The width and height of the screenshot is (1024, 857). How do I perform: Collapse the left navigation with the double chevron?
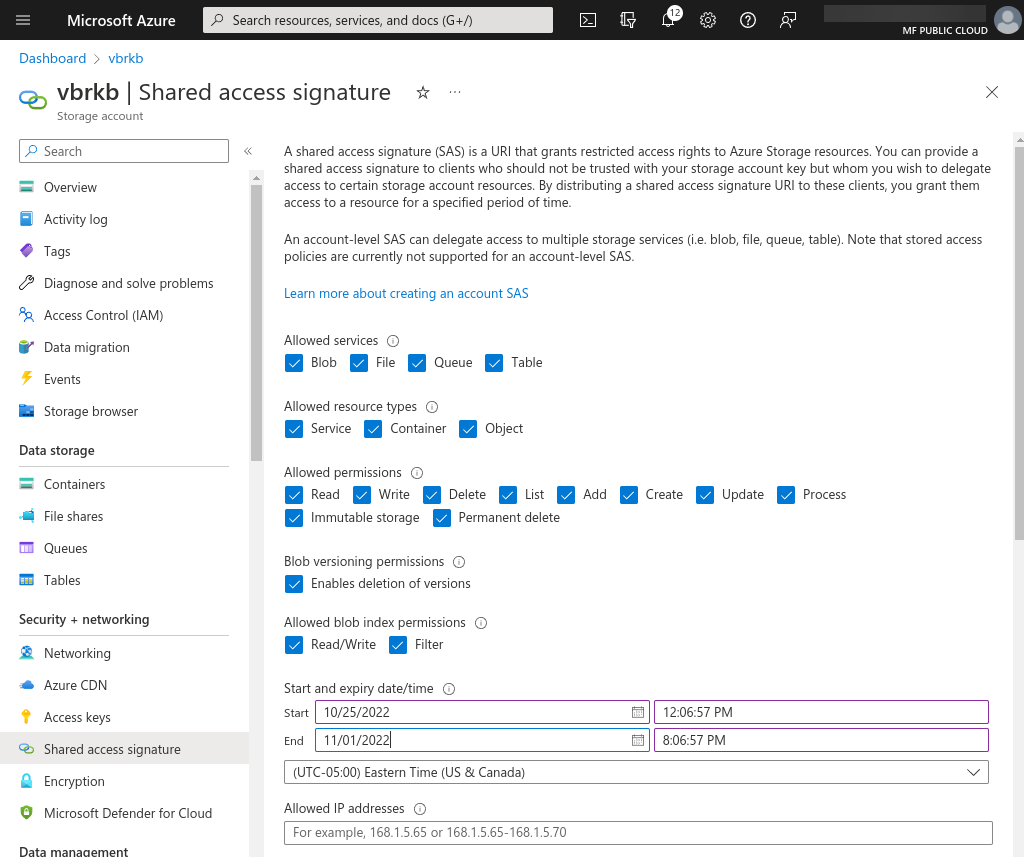coord(248,151)
